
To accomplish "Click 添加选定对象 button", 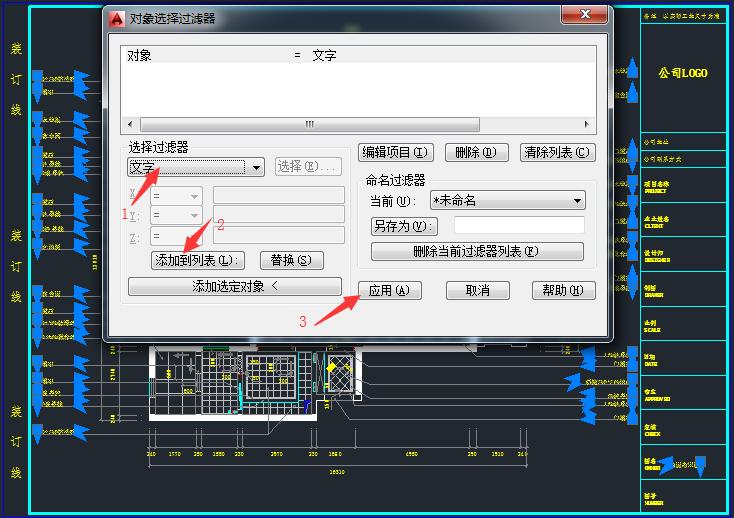I will 235,286.
